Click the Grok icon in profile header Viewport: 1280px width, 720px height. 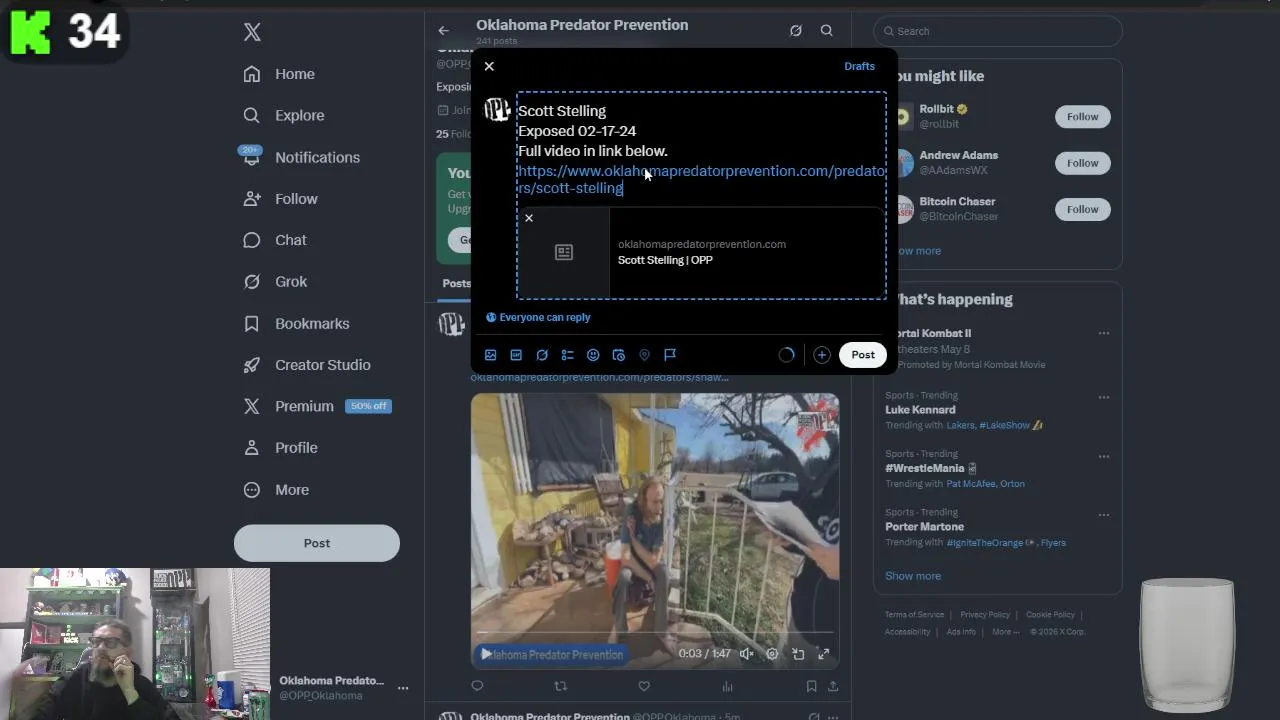tap(796, 31)
